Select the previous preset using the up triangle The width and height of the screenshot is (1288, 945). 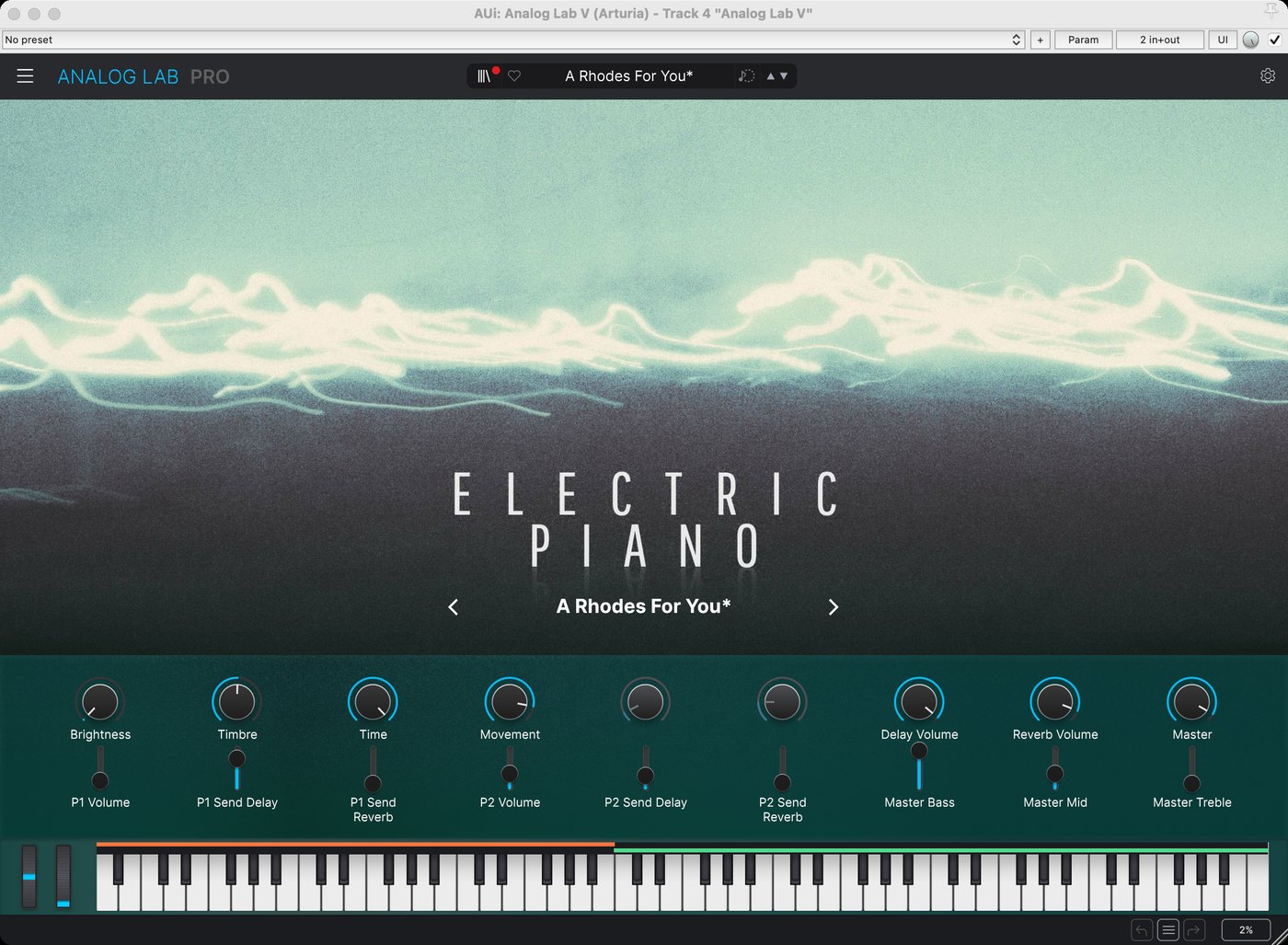click(x=771, y=76)
